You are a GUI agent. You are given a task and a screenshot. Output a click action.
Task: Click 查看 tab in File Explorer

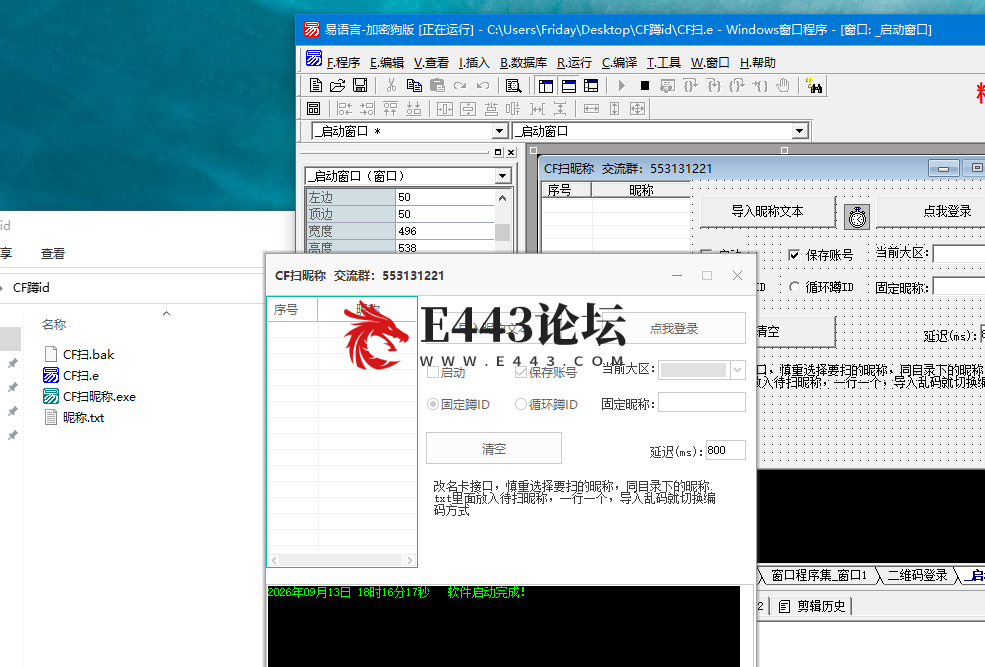pyautogui.click(x=53, y=254)
